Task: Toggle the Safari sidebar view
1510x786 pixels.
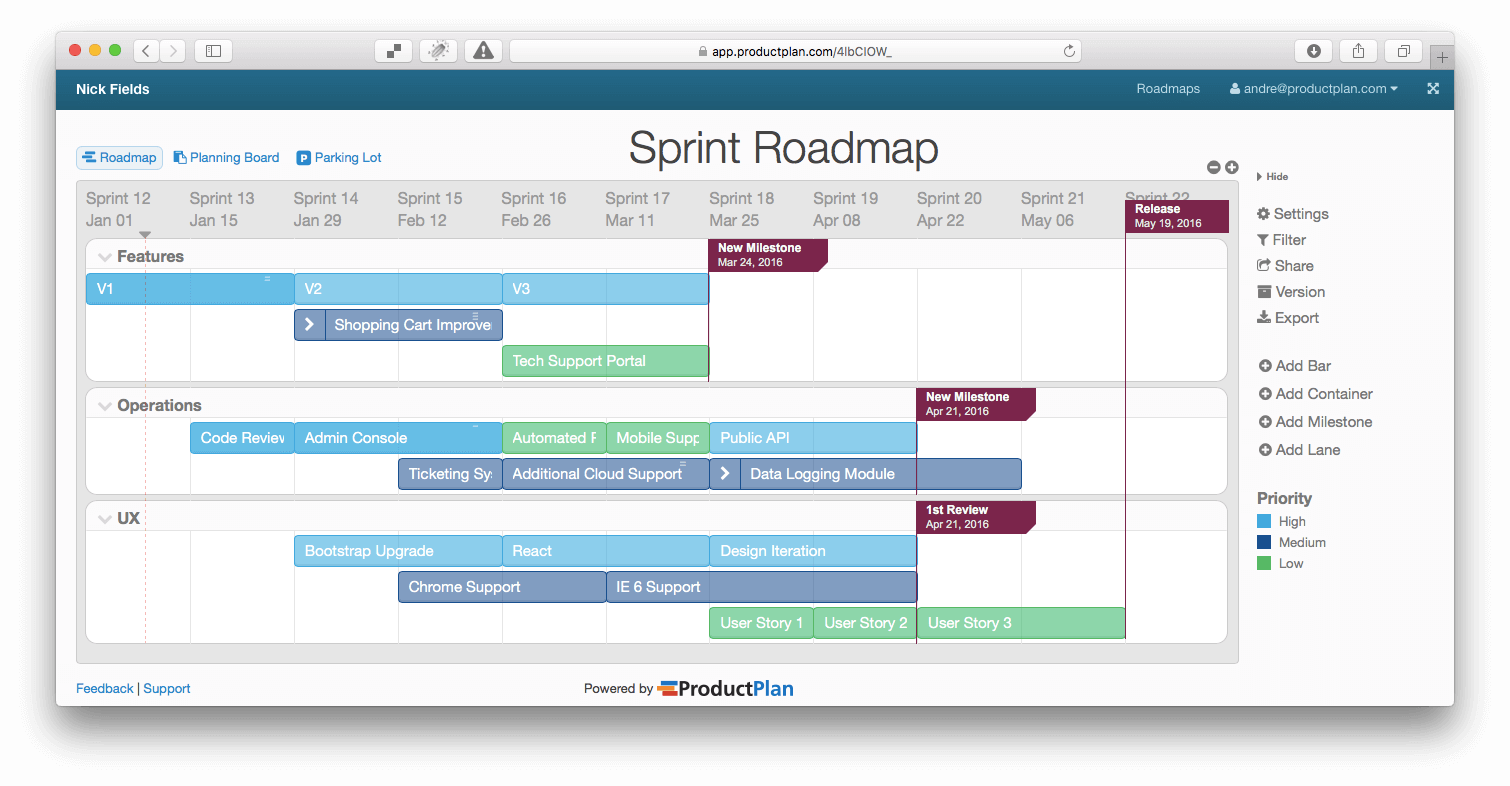Action: pos(213,50)
